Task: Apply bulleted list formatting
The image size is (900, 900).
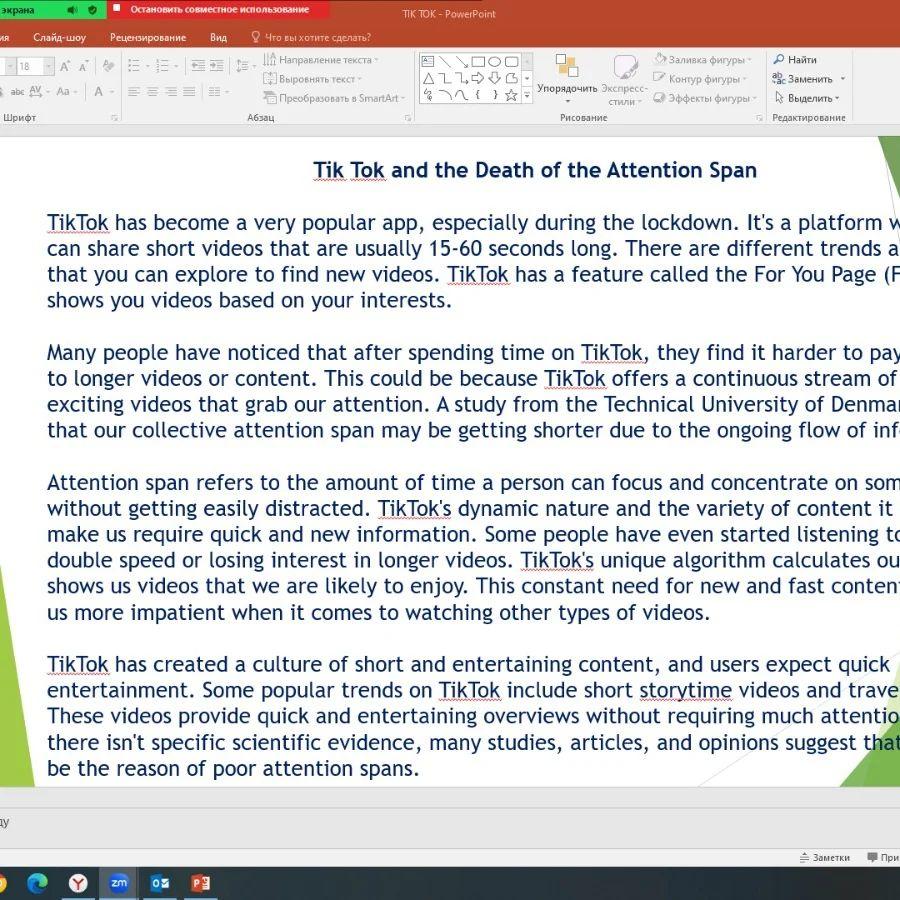Action: pos(134,66)
